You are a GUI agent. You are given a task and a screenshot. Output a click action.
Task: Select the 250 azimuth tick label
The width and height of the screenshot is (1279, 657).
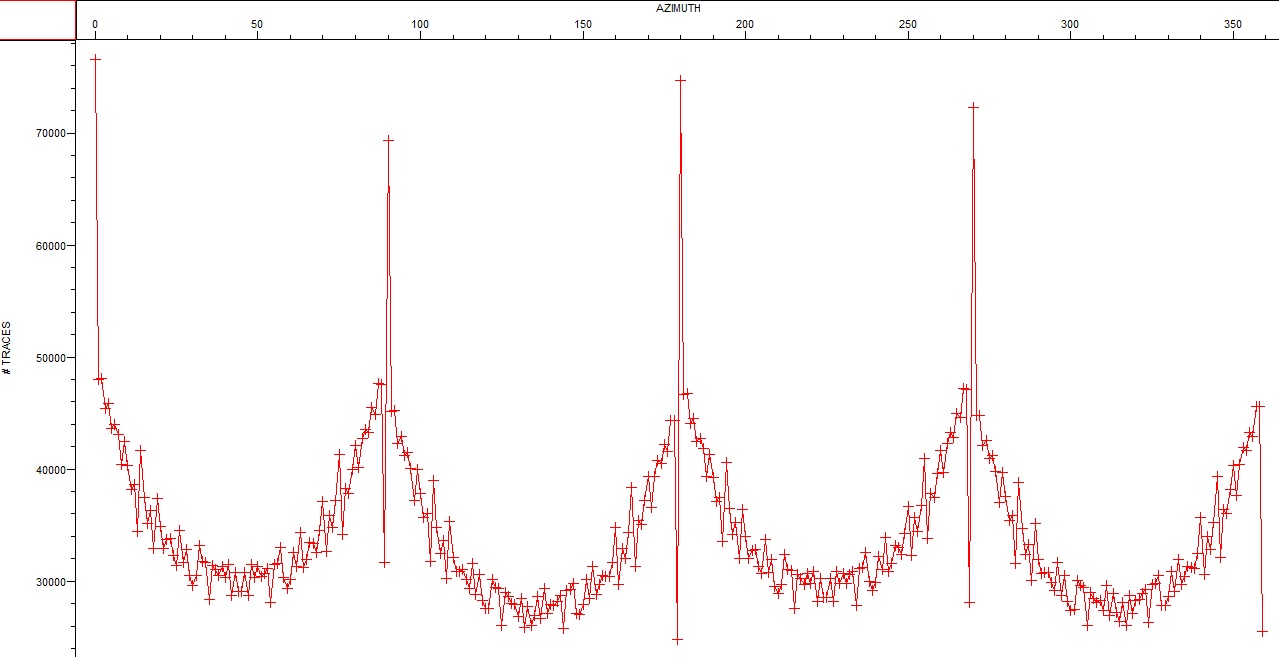[x=908, y=23]
